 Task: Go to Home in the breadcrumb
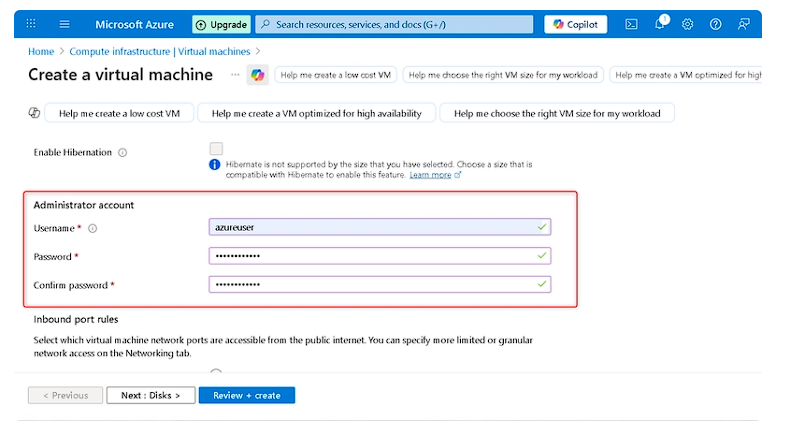tap(41, 50)
